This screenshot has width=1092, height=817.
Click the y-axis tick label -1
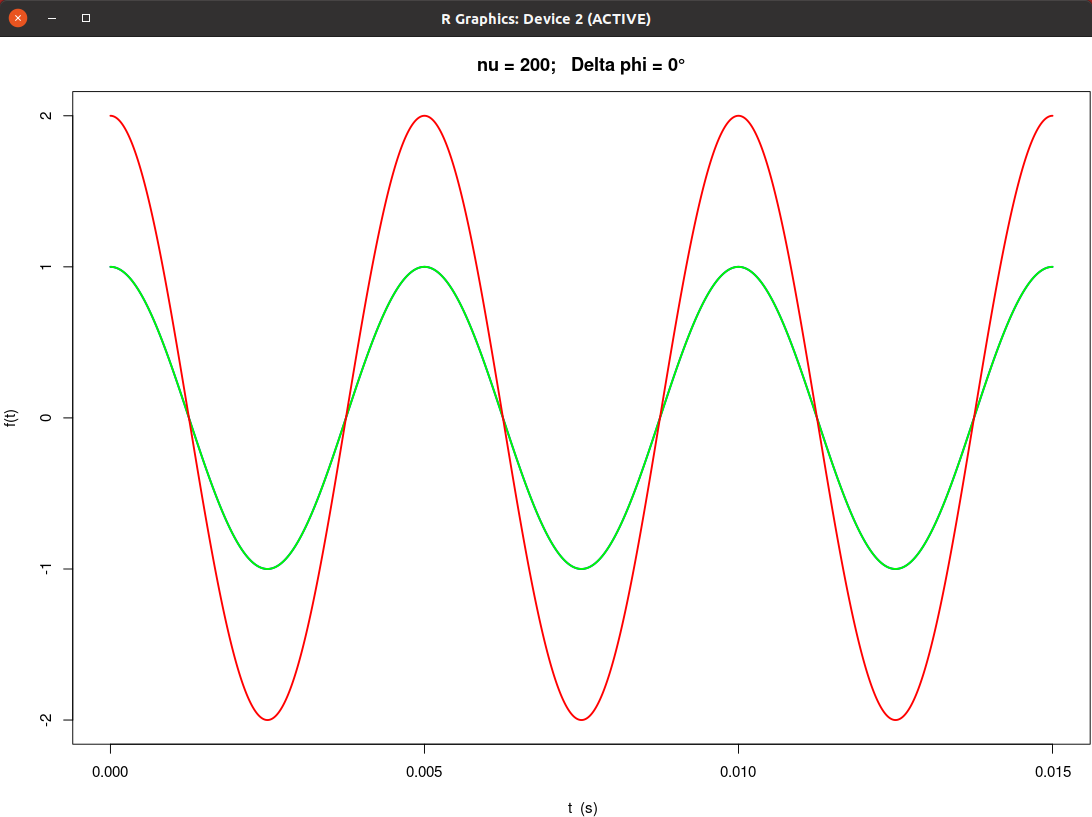(46, 569)
